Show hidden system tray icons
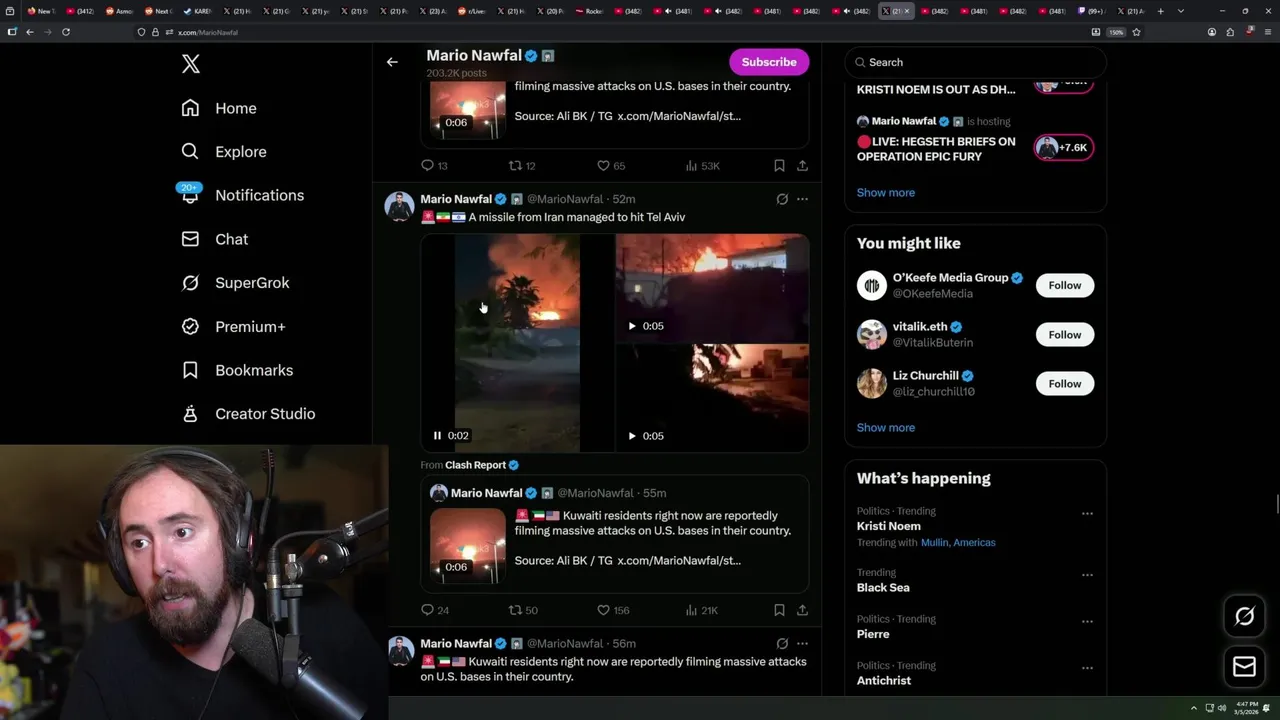 [1193, 708]
